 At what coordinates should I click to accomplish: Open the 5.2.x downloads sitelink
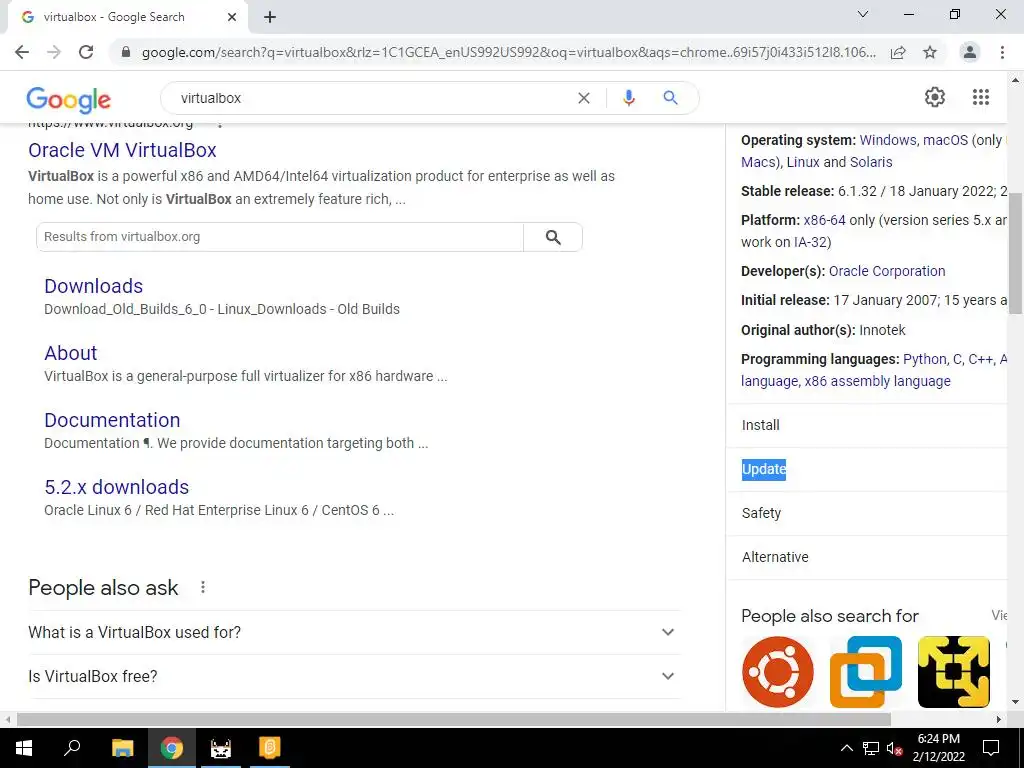116,487
